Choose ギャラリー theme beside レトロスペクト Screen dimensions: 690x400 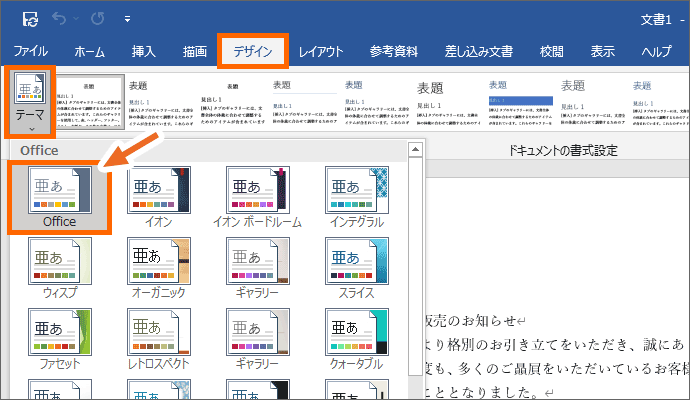pos(257,339)
